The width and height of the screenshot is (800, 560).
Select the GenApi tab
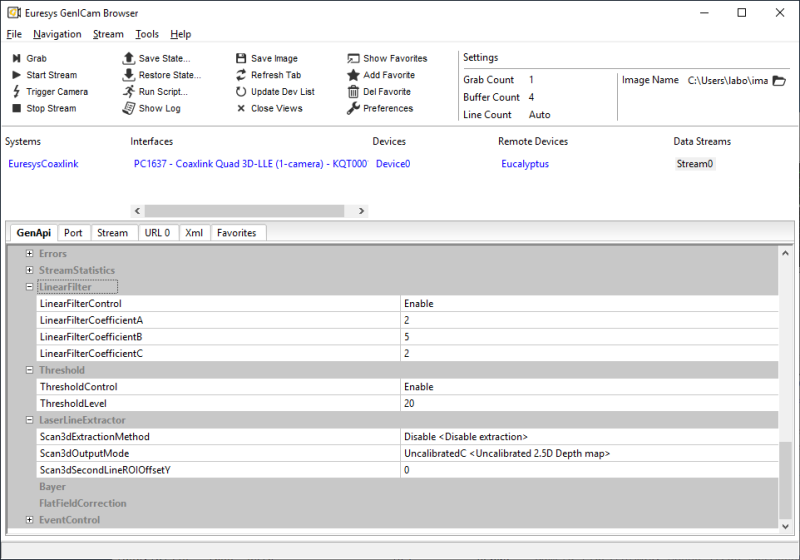(x=34, y=233)
